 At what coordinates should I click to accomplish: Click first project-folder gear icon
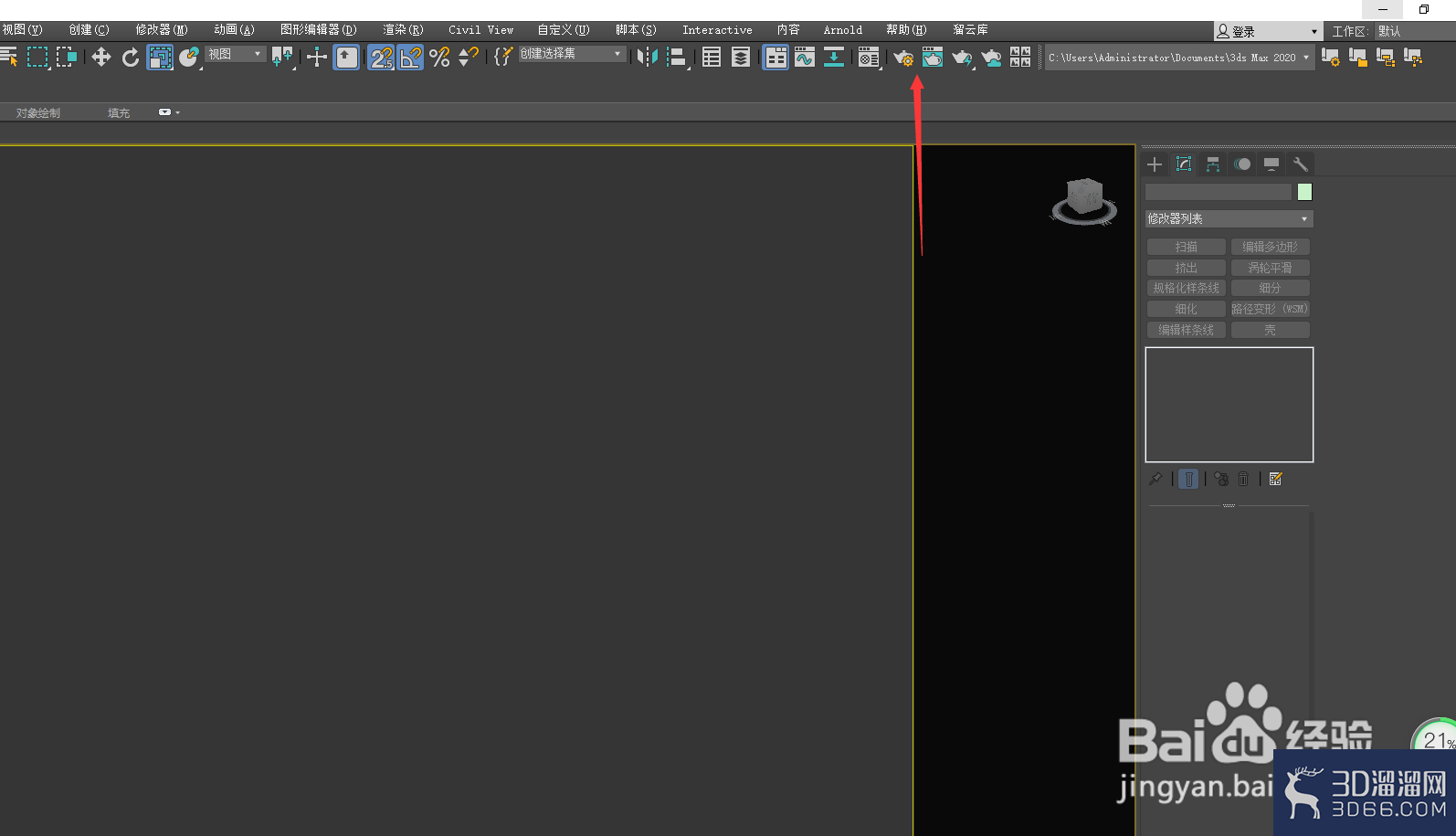[x=1331, y=58]
